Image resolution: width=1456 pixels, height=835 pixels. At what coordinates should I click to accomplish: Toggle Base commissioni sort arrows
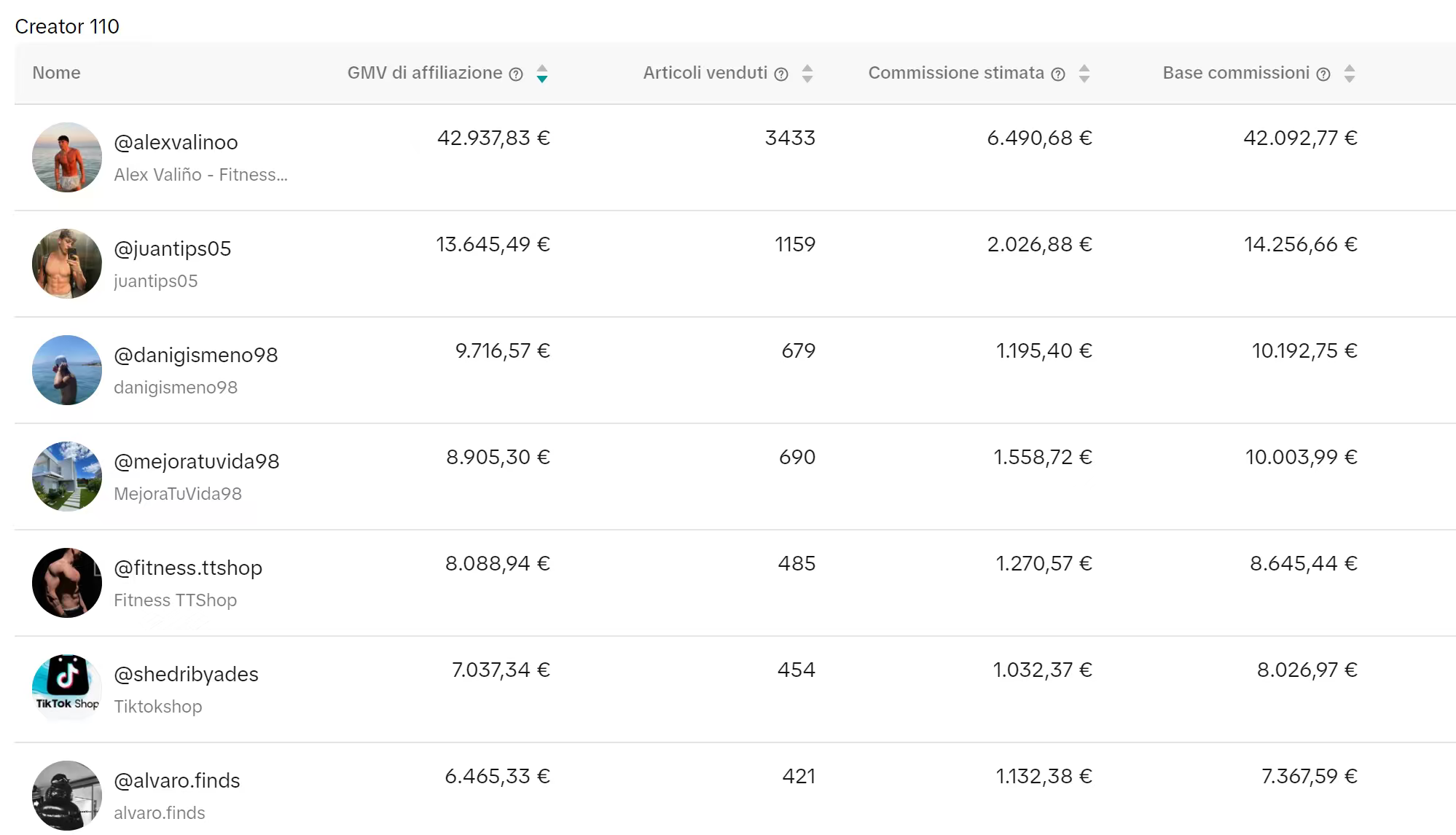coord(1350,74)
